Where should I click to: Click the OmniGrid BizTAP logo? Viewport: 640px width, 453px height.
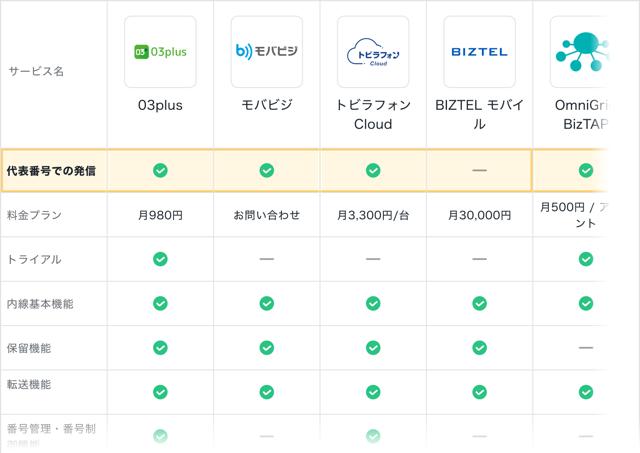point(584,52)
